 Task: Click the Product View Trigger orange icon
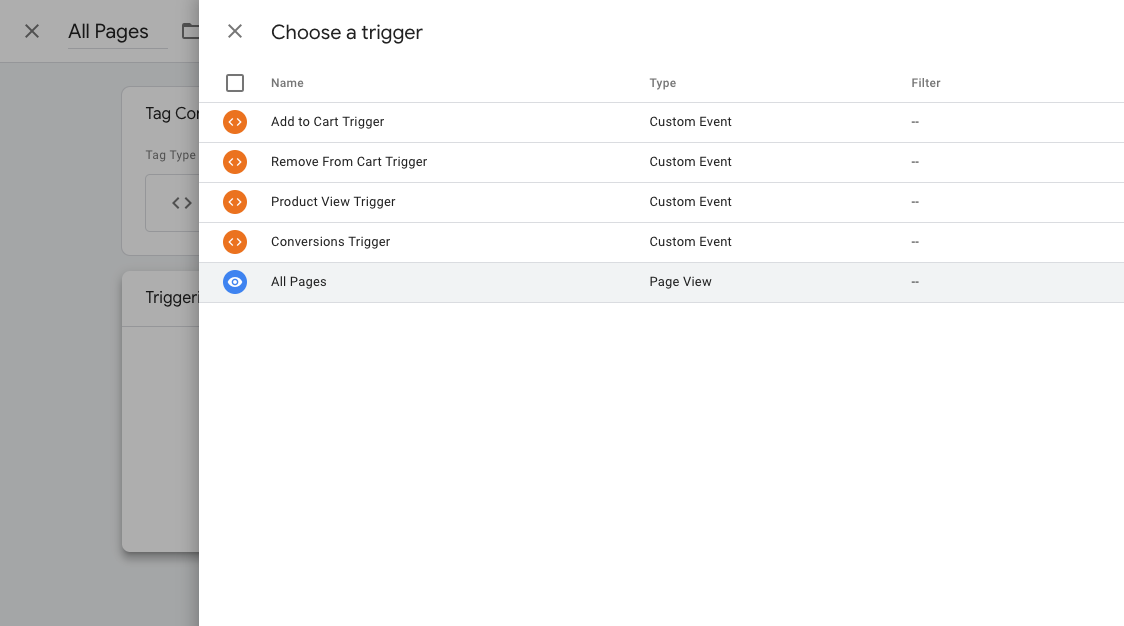[234, 202]
